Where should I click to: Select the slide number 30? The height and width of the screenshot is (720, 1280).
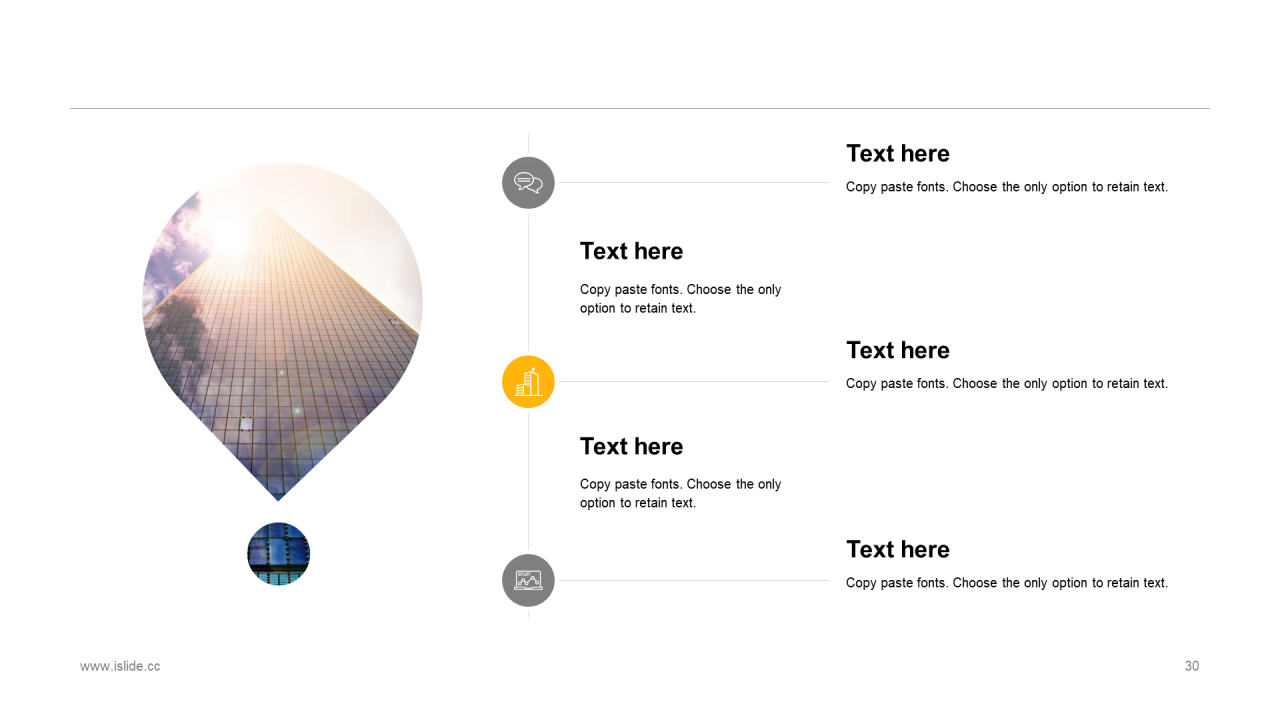pyautogui.click(x=1192, y=666)
